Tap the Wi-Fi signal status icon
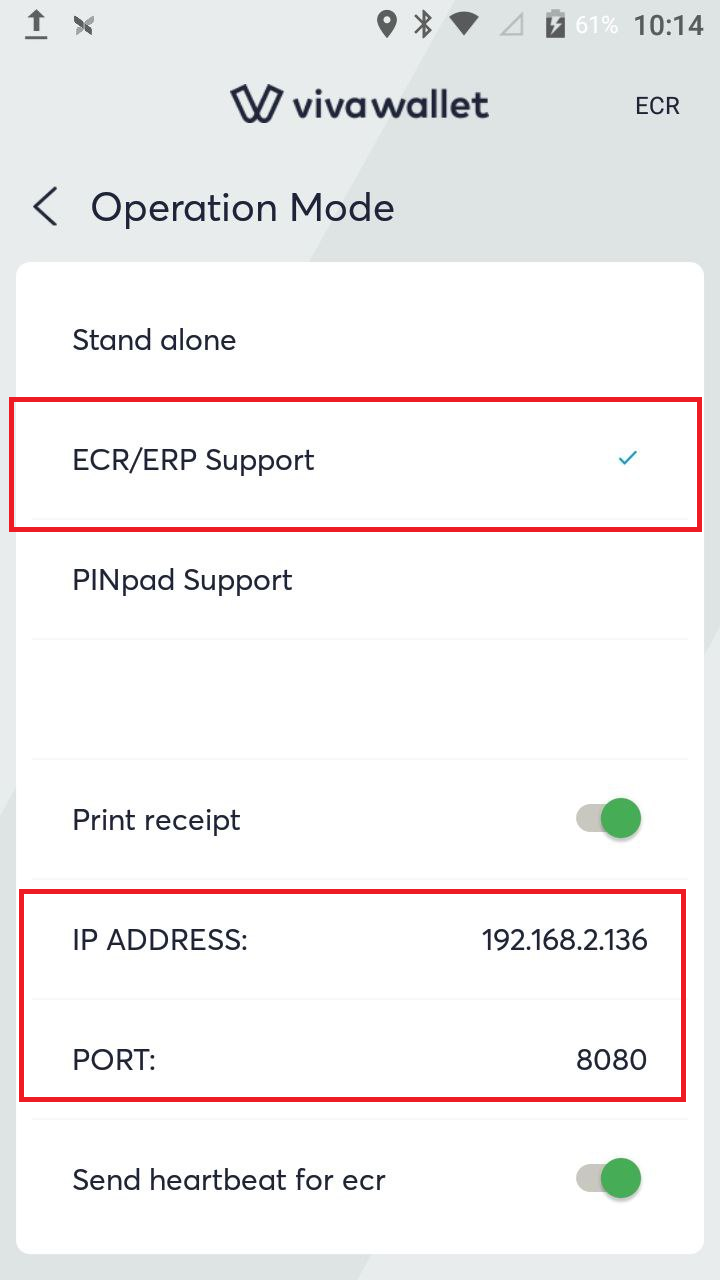Screen dimensions: 720x1280 pyautogui.click(x=463, y=25)
